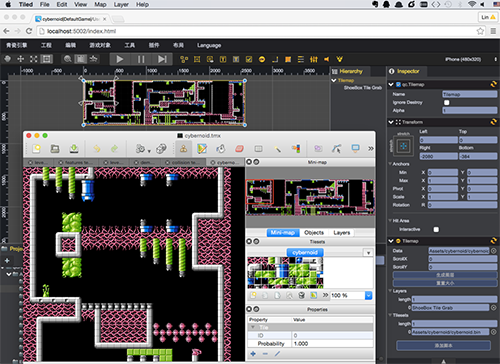Select the Terrain Brush tool in Tiled
The width and height of the screenshot is (500, 364).
click(202, 148)
